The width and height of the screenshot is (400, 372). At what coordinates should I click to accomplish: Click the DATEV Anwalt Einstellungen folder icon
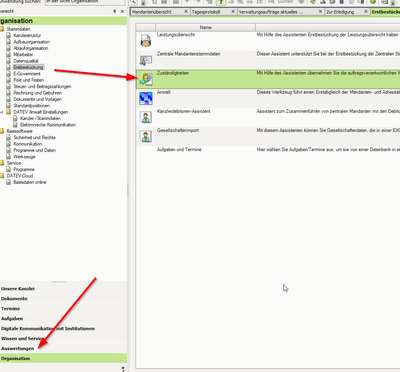coord(9,112)
